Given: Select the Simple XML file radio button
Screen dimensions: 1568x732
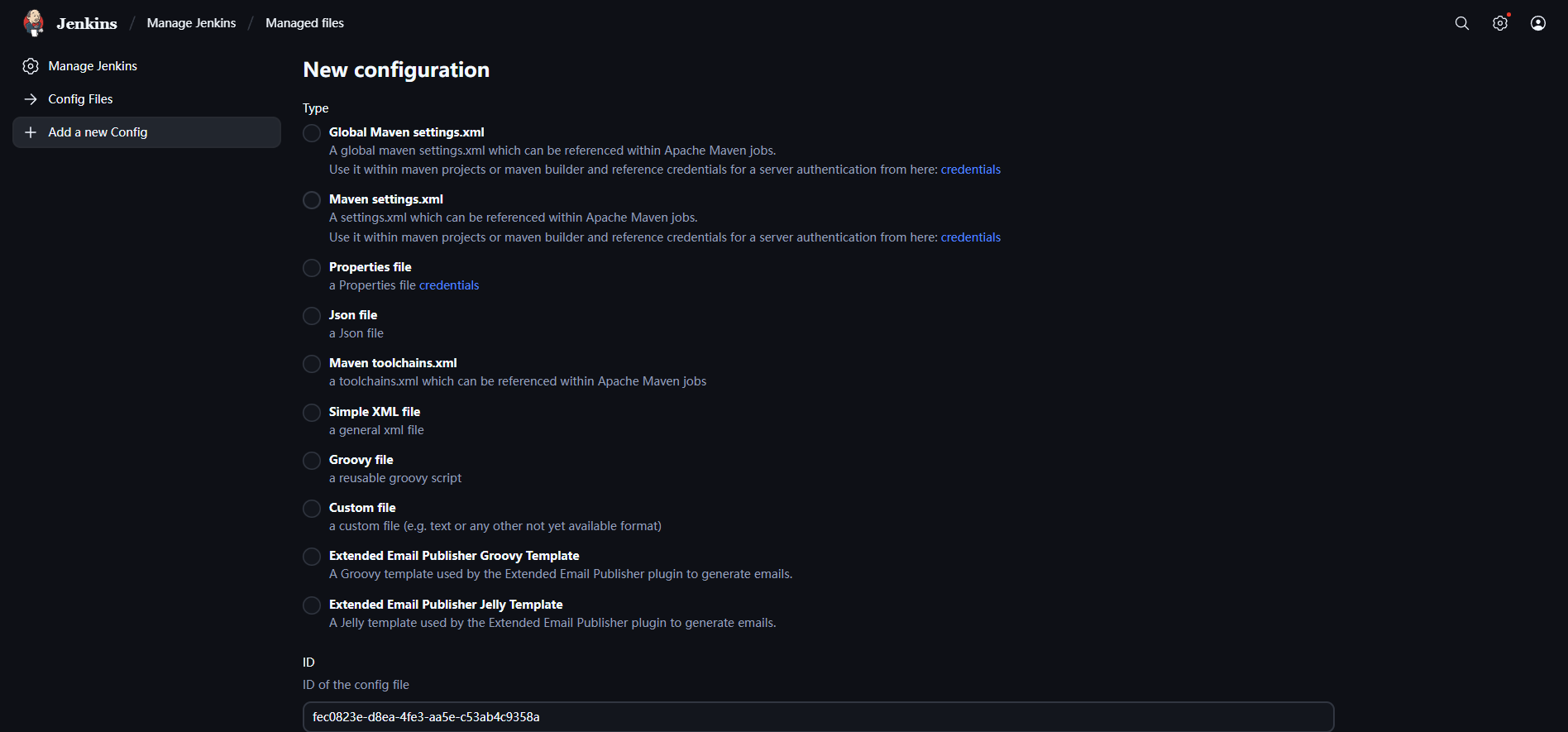Looking at the screenshot, I should [312, 413].
